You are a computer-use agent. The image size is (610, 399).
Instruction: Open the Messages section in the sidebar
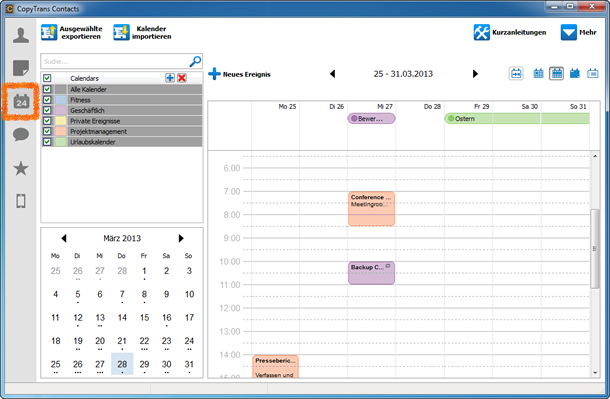(21, 135)
